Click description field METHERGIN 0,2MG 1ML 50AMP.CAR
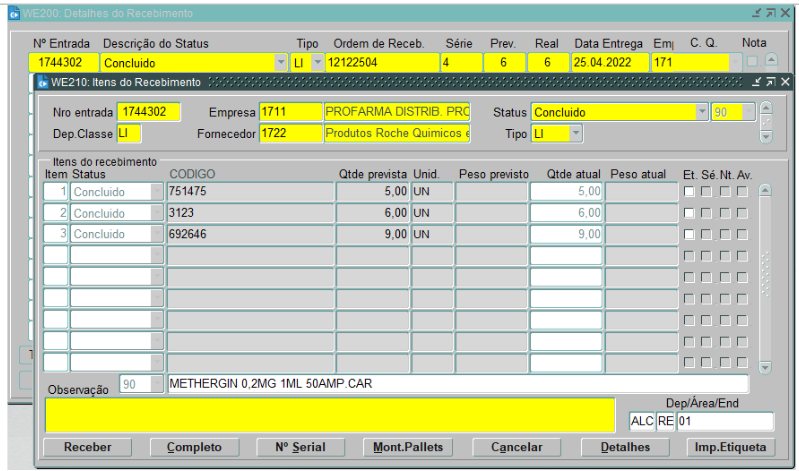This screenshot has height=471, width=799. pos(458,384)
